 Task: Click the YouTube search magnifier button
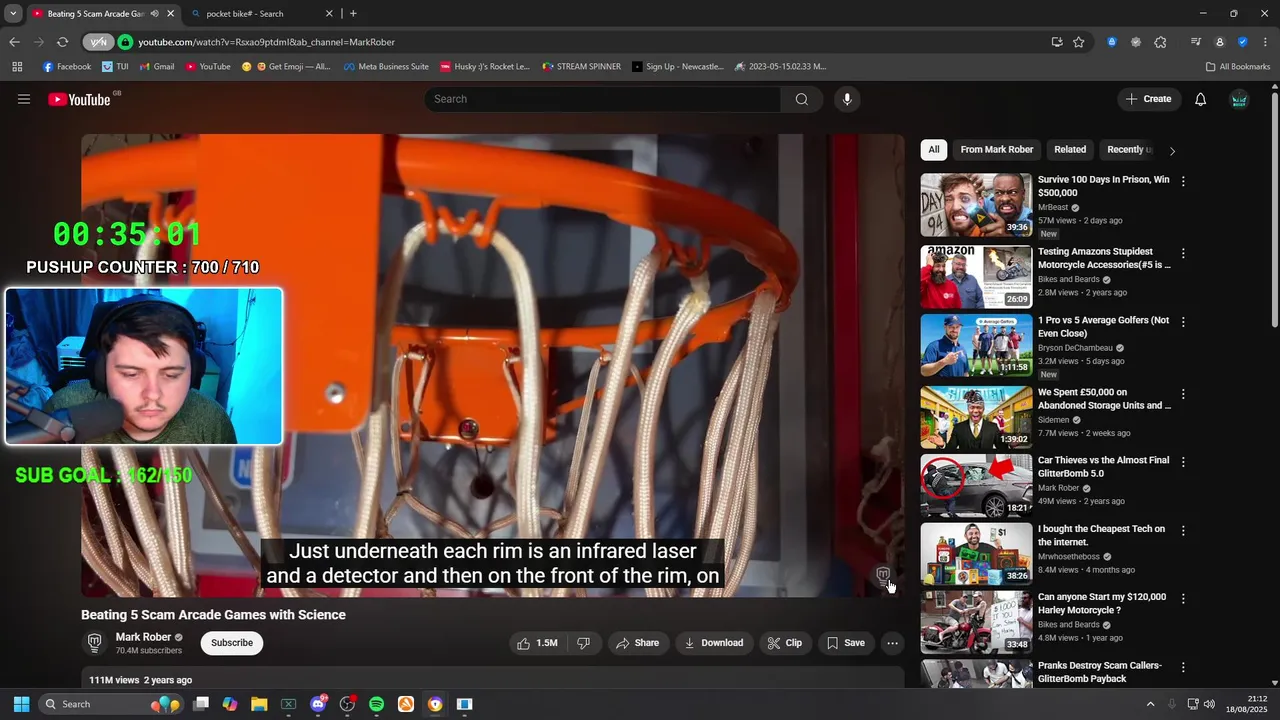[801, 99]
